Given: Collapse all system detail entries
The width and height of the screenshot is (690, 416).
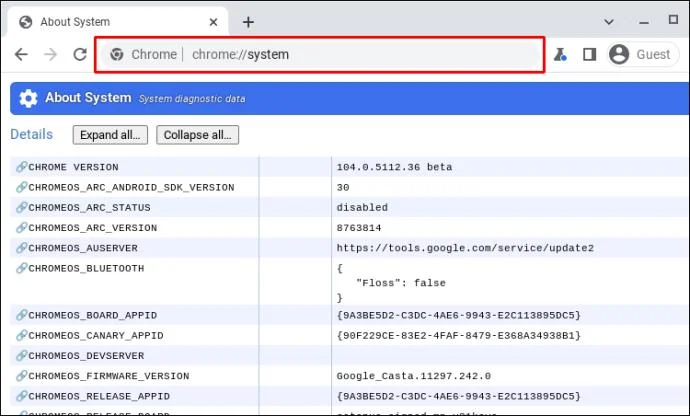Looking at the screenshot, I should pyautogui.click(x=198, y=135).
